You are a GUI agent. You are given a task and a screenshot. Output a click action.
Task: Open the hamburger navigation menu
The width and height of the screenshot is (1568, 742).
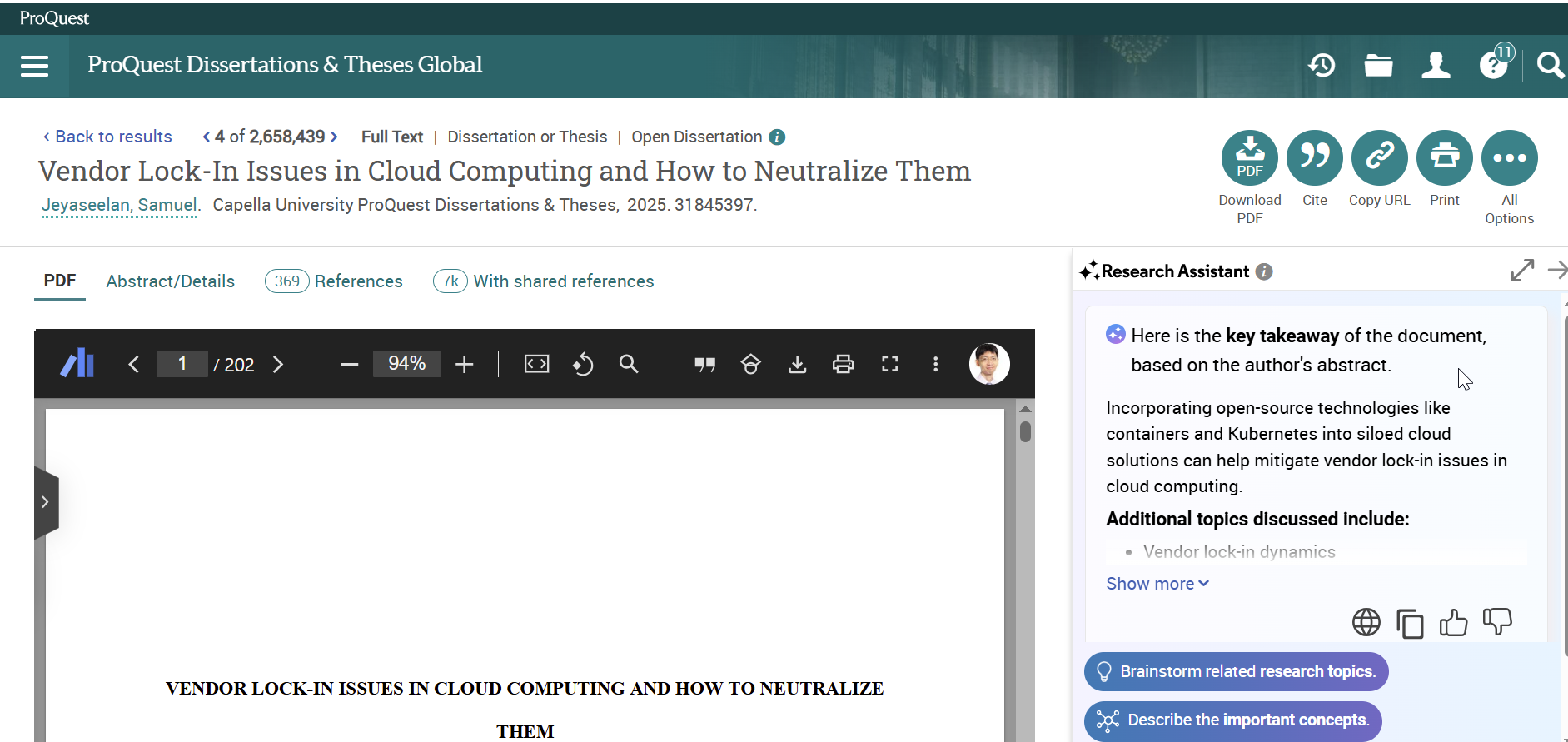[34, 66]
